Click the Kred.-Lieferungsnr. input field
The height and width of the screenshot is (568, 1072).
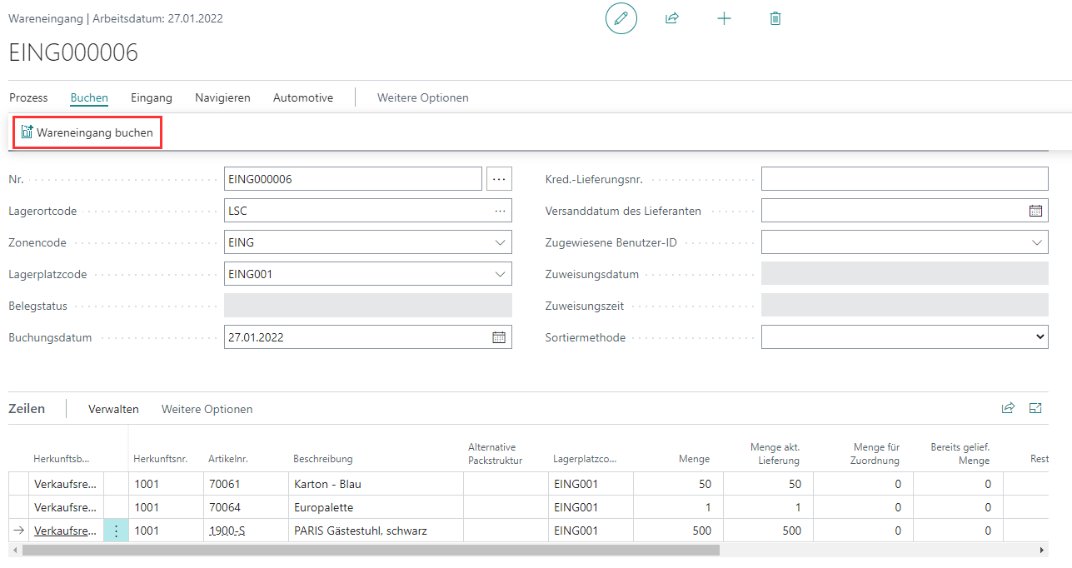click(904, 179)
